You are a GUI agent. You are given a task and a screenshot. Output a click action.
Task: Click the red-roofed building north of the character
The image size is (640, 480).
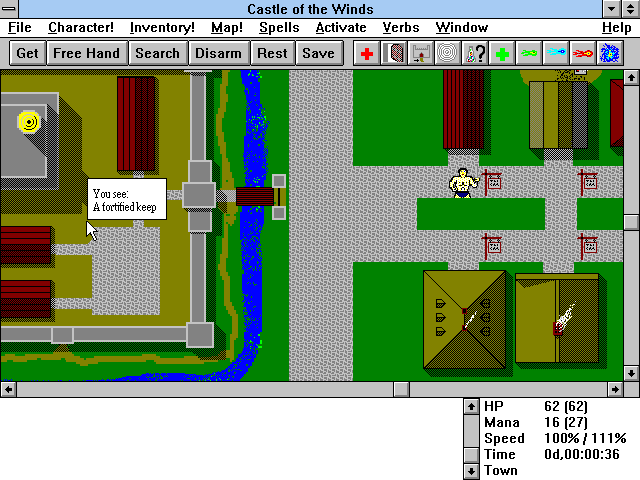pos(463,109)
